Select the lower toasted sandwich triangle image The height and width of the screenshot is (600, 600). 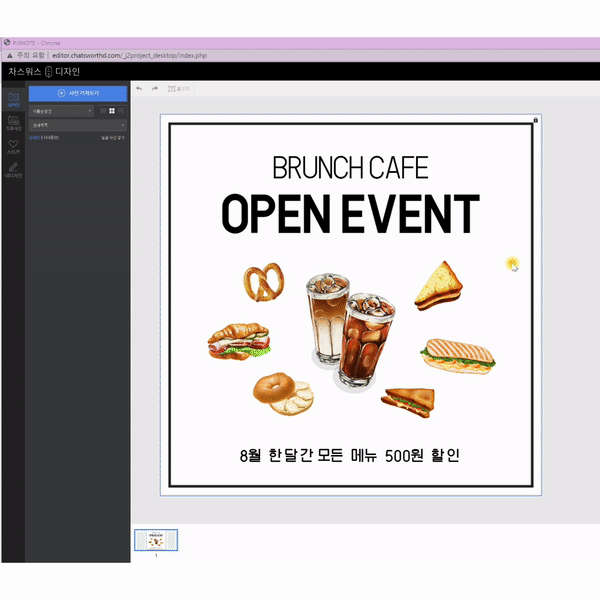click(x=408, y=403)
